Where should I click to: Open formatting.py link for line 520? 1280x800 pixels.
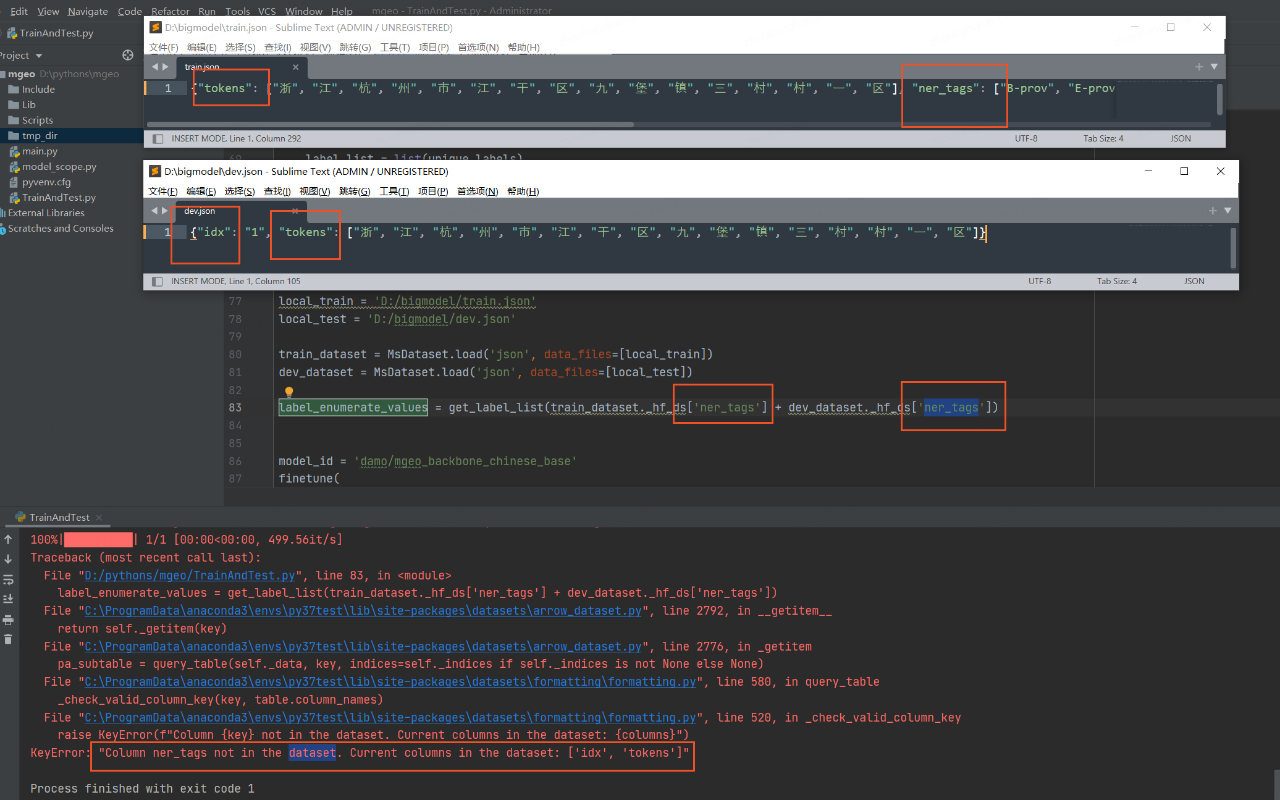point(390,718)
